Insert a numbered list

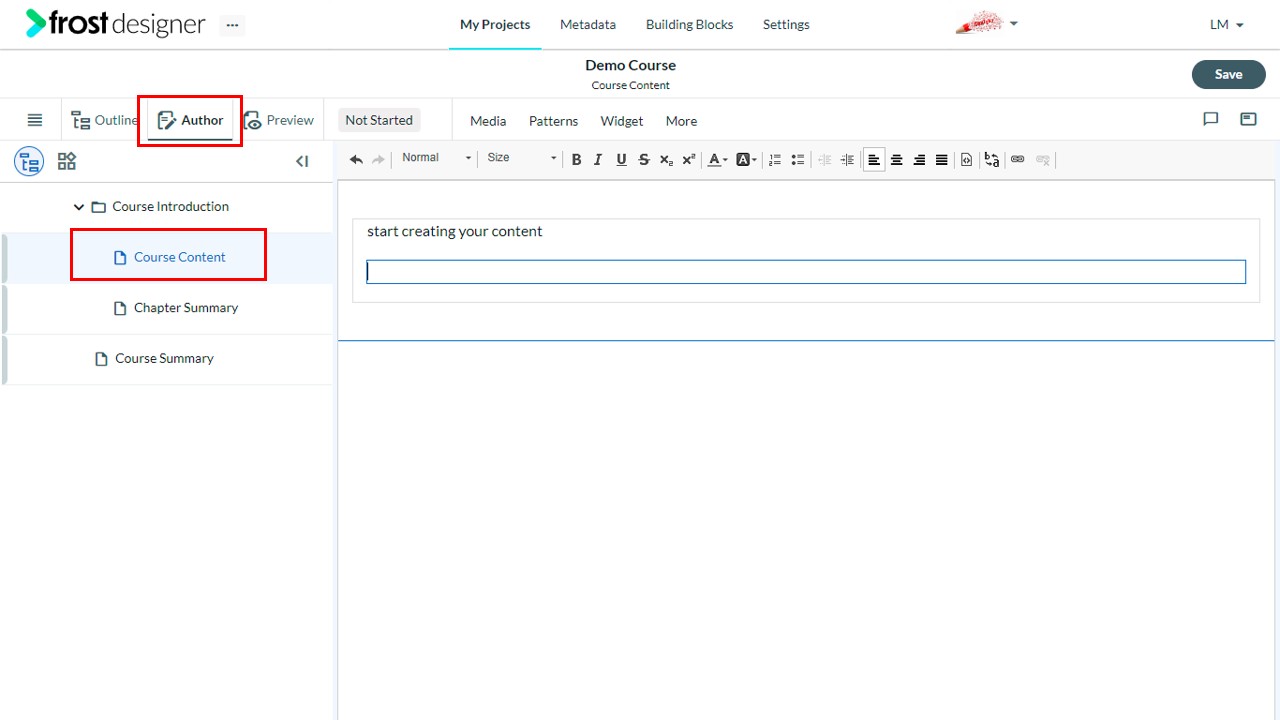tap(775, 159)
